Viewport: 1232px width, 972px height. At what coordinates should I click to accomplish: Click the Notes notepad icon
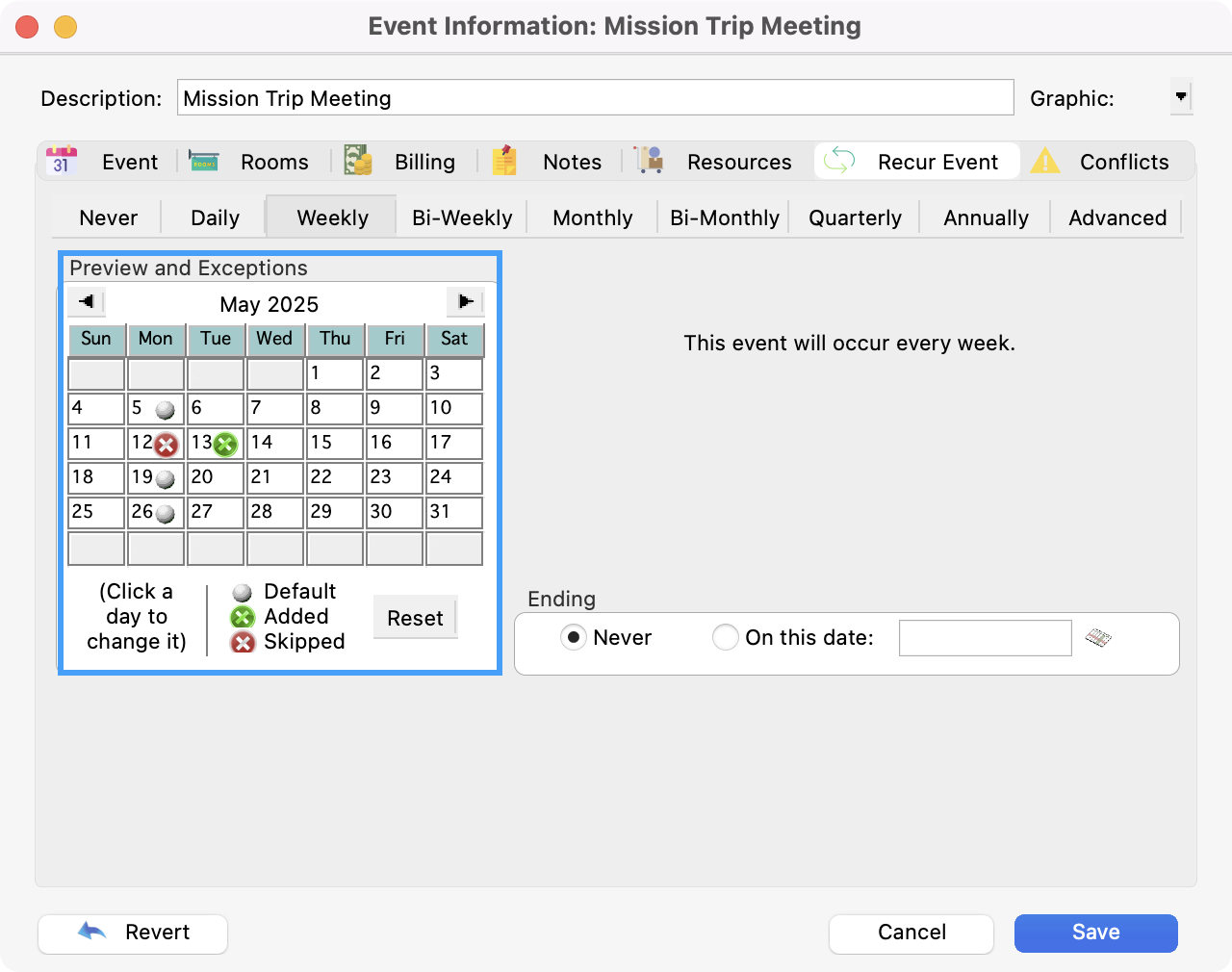pos(505,161)
